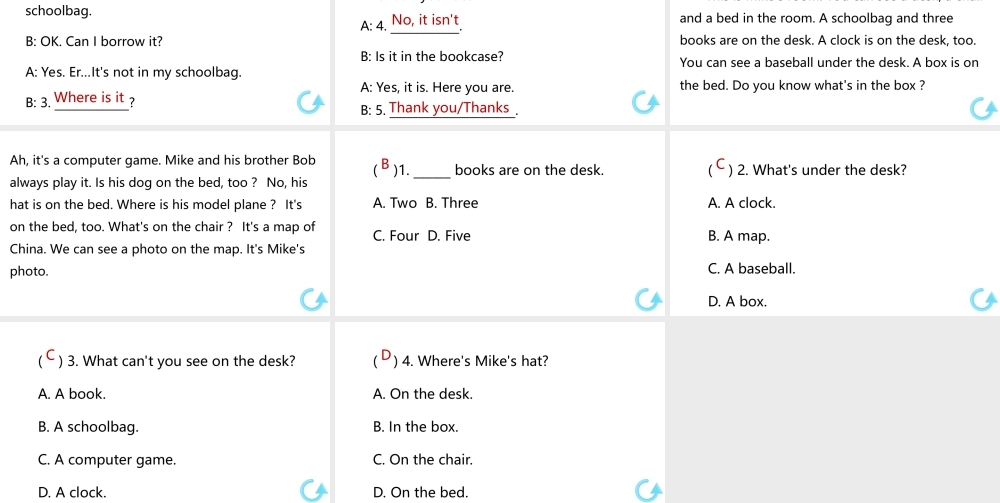
Task: Click blue arrow on the computer game passage card
Action: [312, 298]
